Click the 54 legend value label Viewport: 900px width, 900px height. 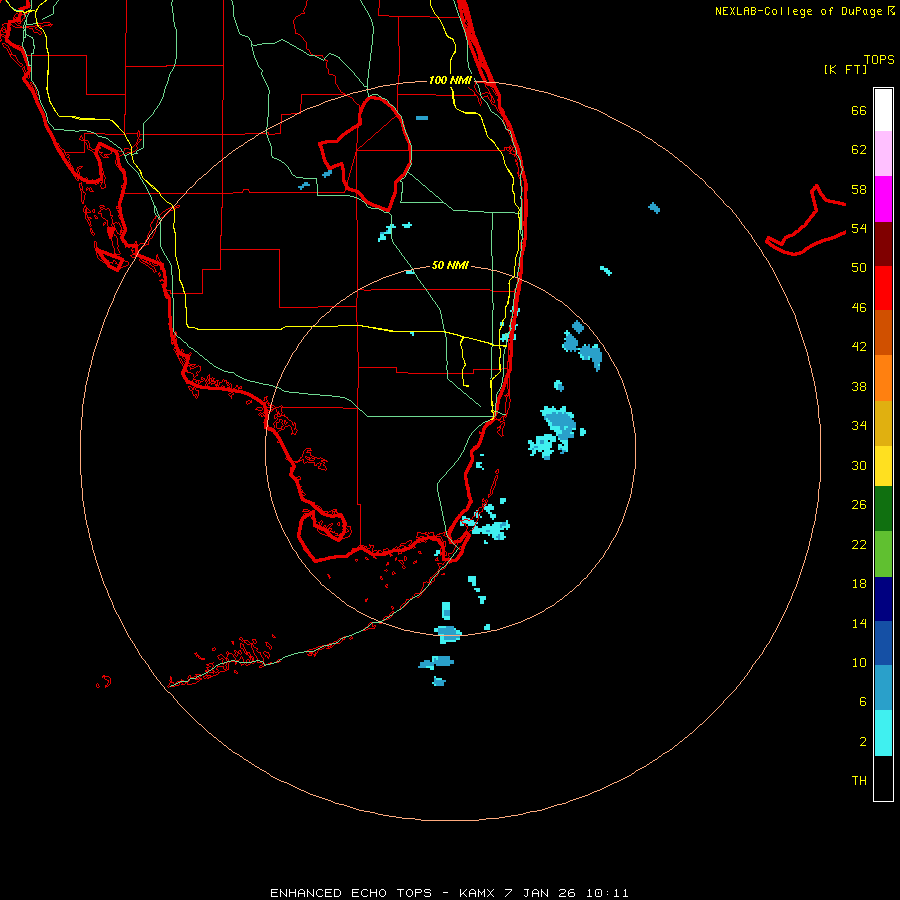click(x=859, y=228)
